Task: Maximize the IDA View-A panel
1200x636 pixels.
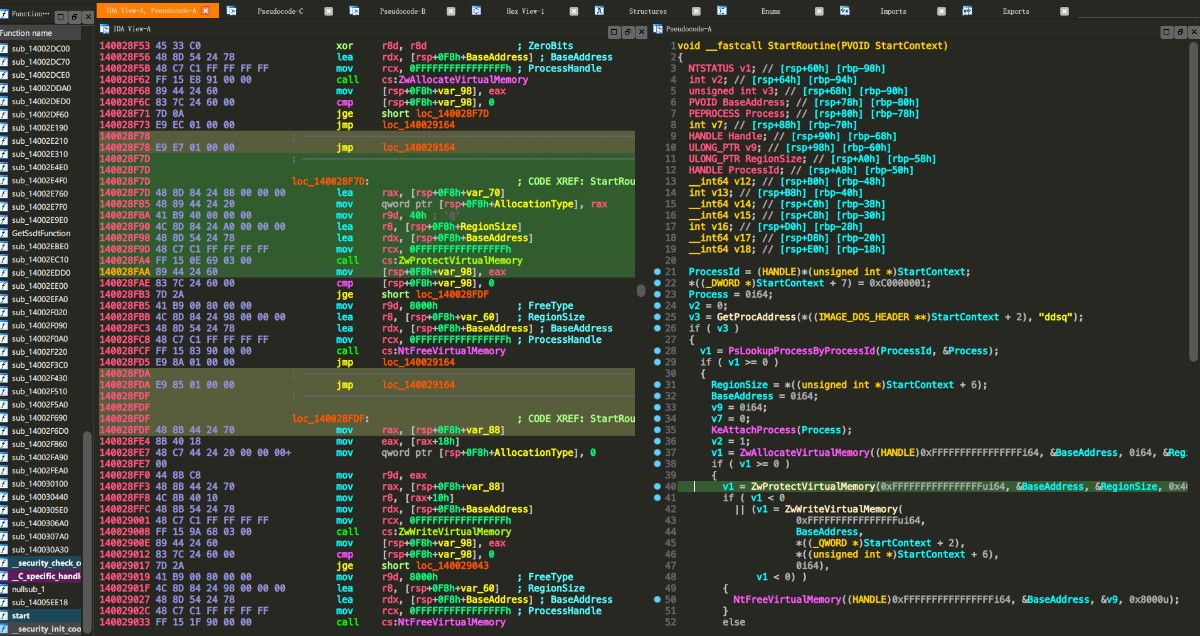Action: 612,31
